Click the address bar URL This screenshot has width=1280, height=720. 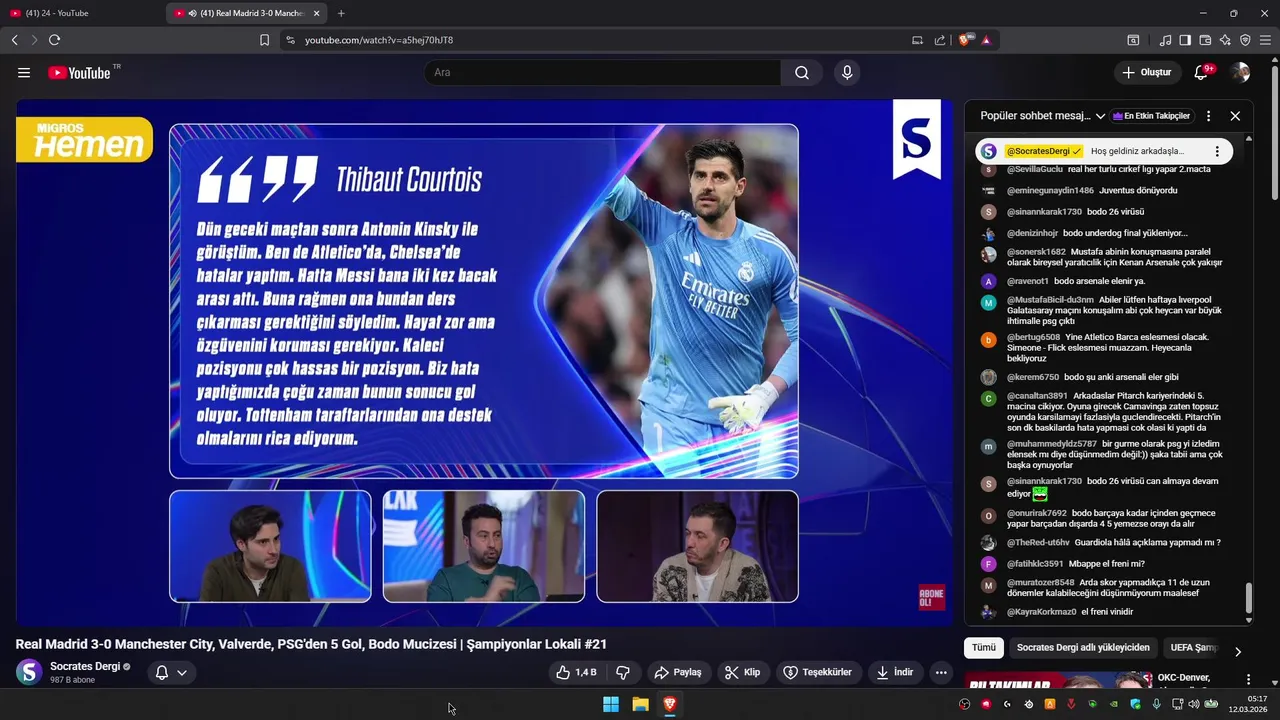pyautogui.click(x=379, y=40)
